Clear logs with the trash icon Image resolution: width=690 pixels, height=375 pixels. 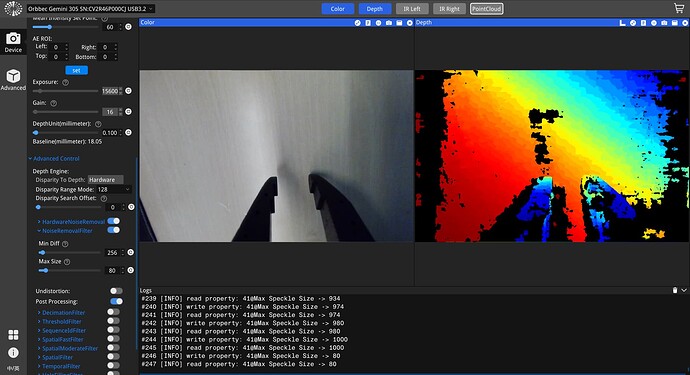tap(675, 290)
